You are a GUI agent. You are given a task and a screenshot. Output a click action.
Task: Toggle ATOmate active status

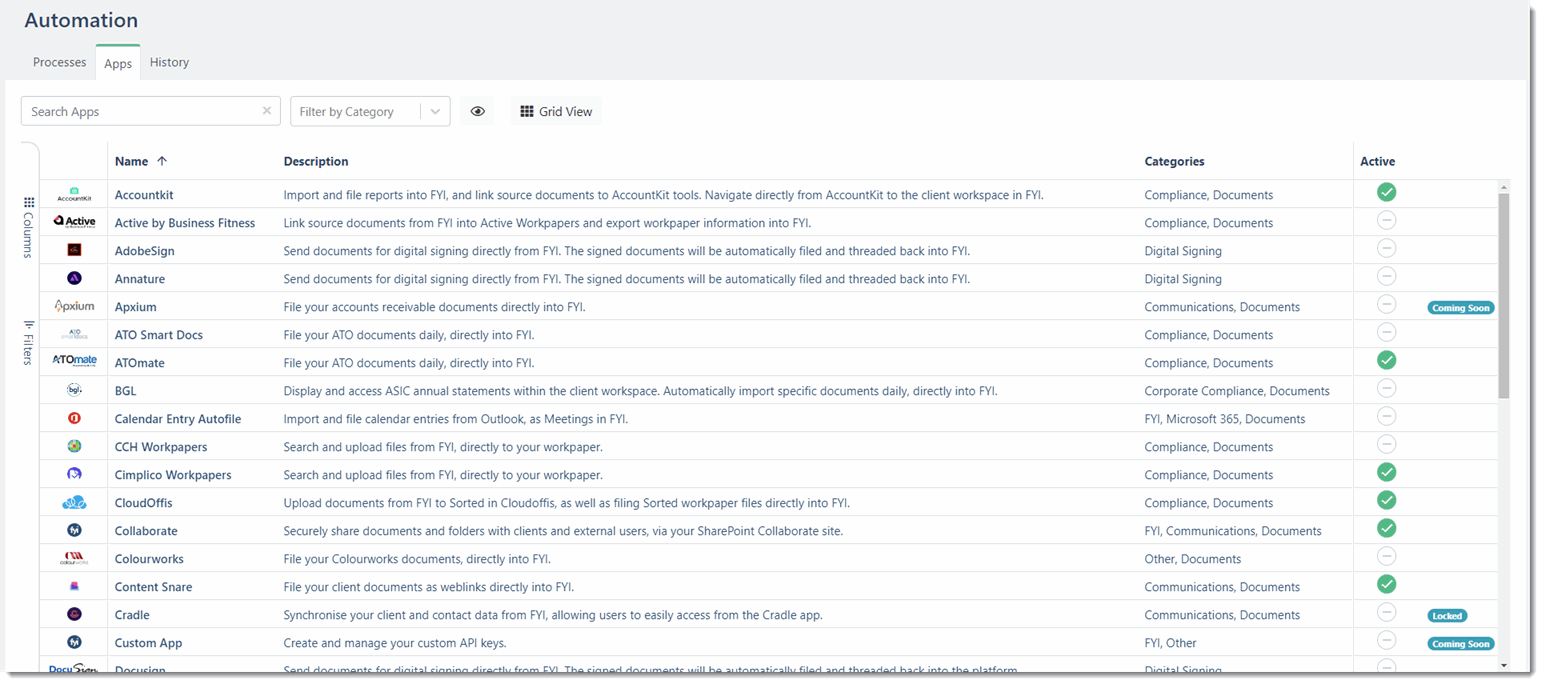[x=1386, y=360]
